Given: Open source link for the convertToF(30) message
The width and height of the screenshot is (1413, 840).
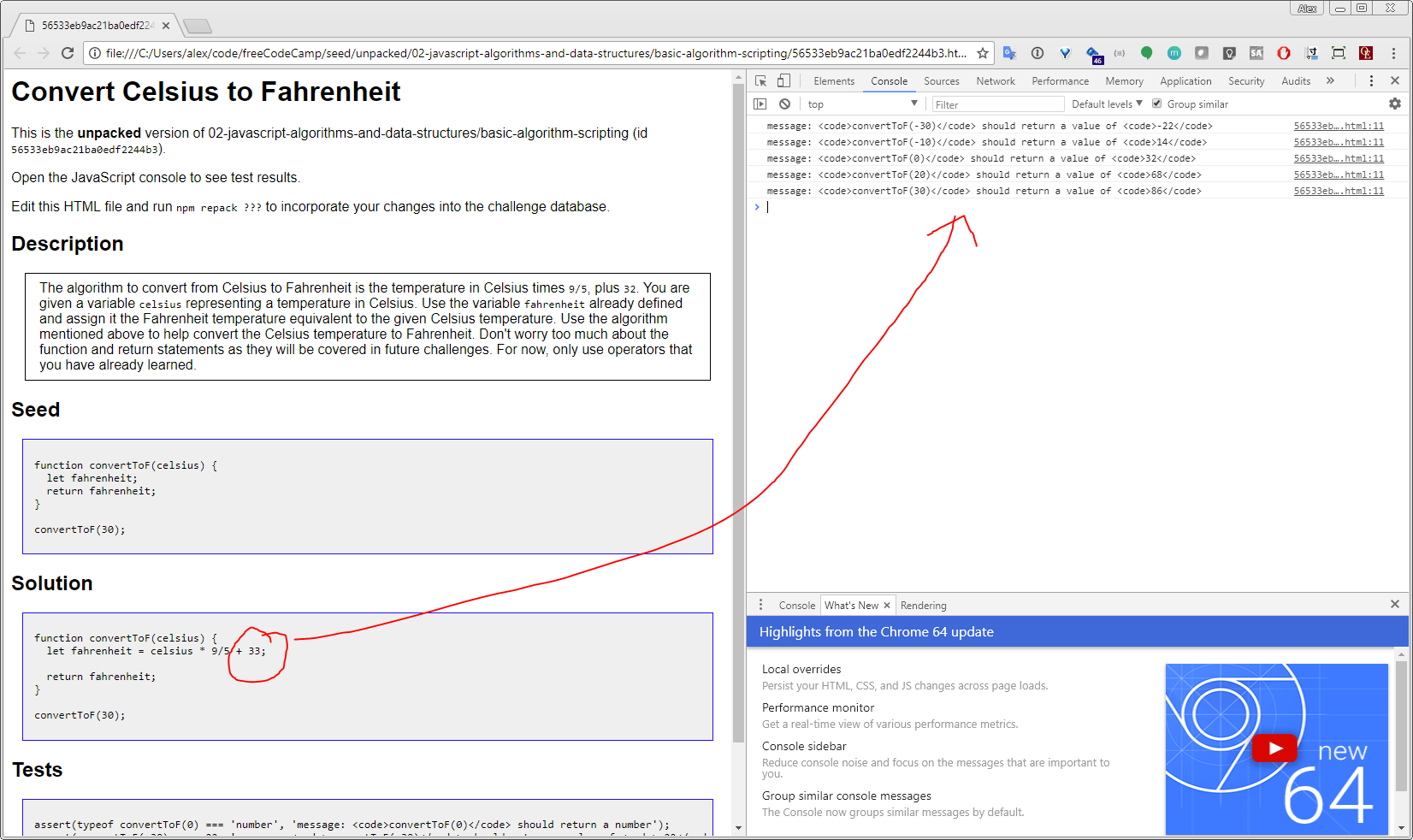Looking at the screenshot, I should pyautogui.click(x=1339, y=191).
